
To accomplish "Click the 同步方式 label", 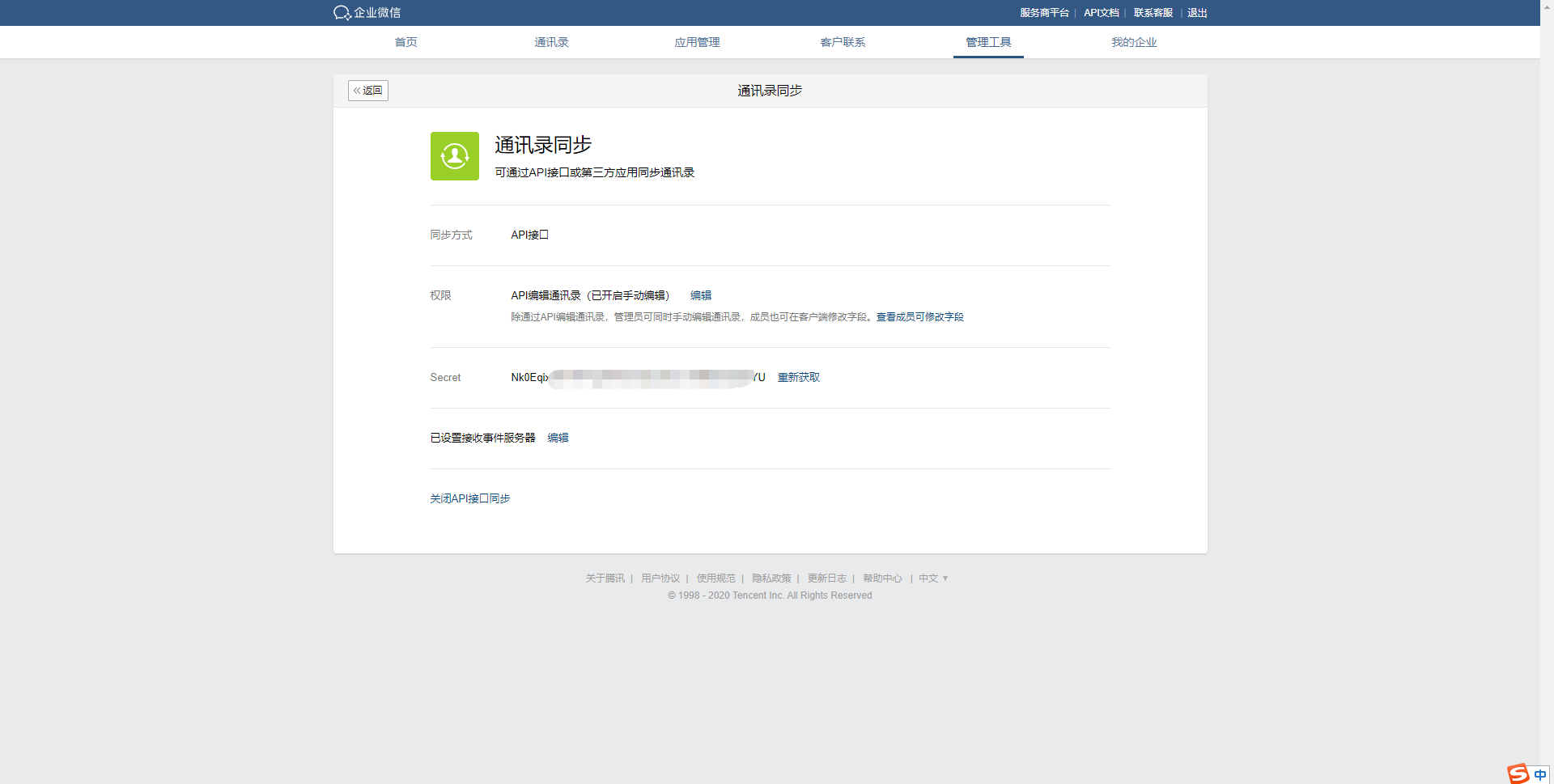I will [451, 235].
